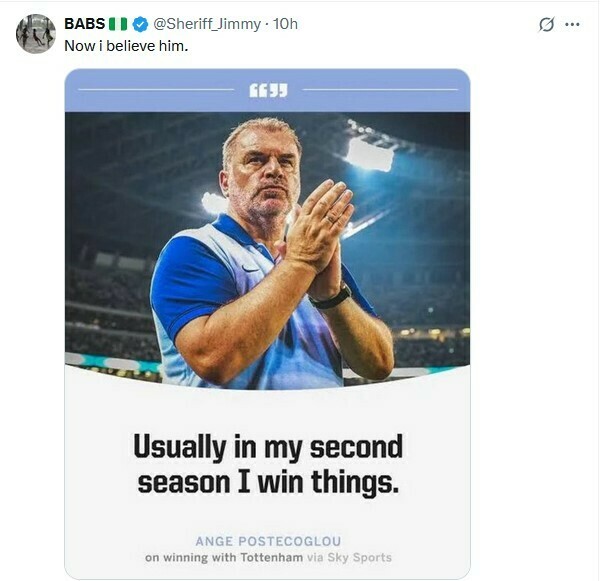Click the BABS display name
The height and width of the screenshot is (581, 600).
pos(84,23)
